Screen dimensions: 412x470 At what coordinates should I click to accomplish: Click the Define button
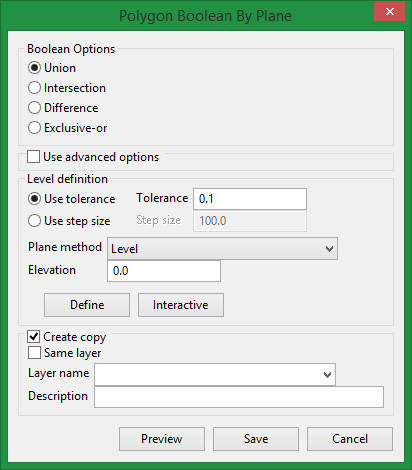[87, 305]
